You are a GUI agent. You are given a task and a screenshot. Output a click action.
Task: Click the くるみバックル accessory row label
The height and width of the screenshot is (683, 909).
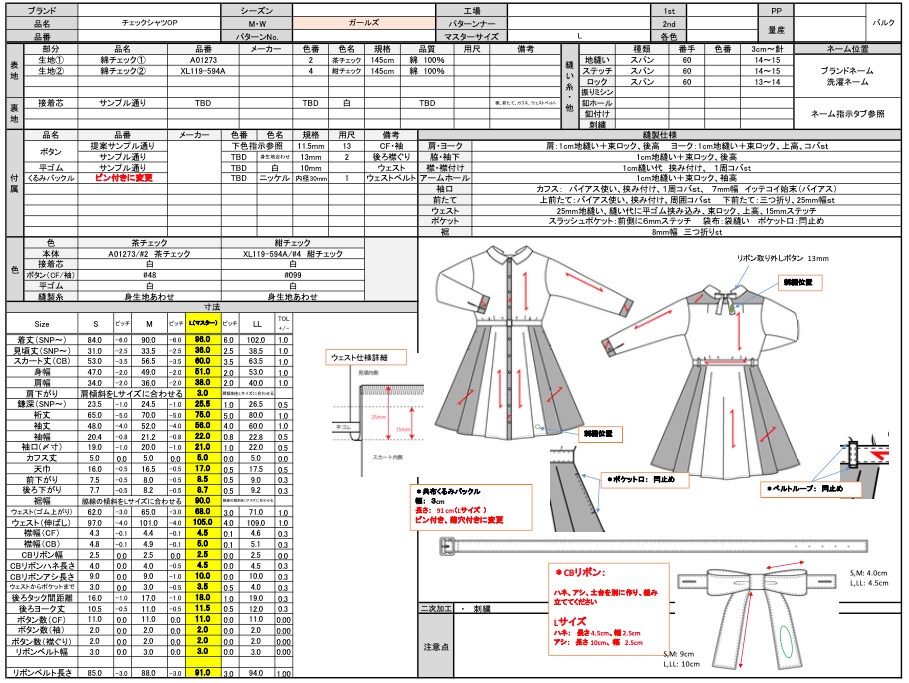click(51, 178)
